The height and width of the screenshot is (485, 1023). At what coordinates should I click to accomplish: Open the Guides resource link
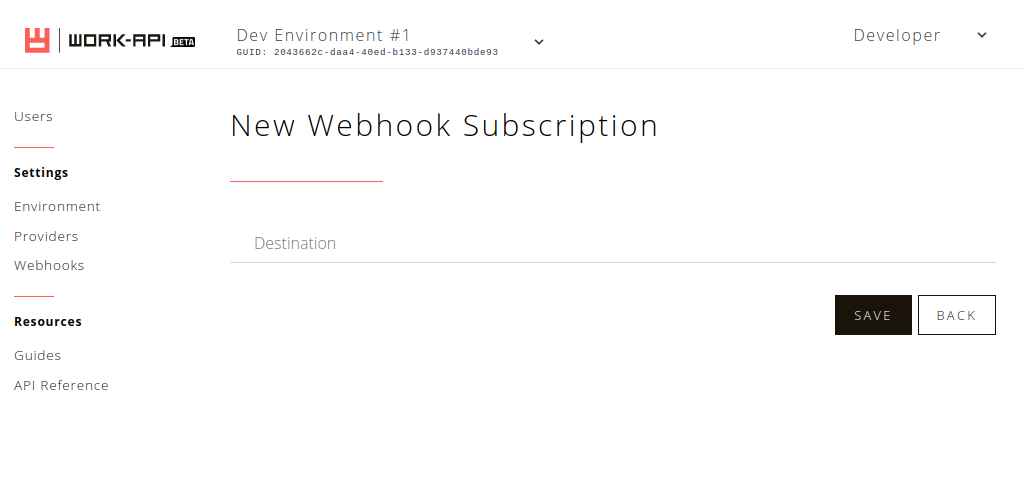(37, 356)
